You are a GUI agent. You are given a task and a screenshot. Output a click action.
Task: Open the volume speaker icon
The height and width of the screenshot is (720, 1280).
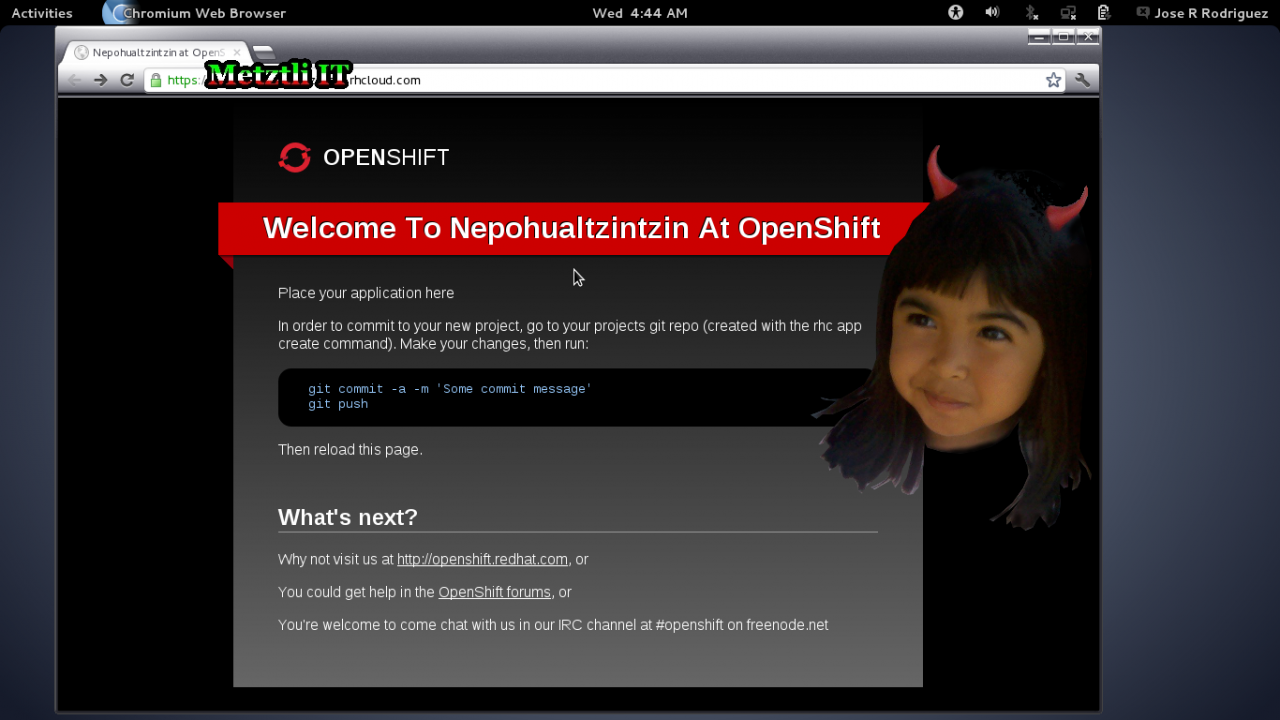point(992,13)
